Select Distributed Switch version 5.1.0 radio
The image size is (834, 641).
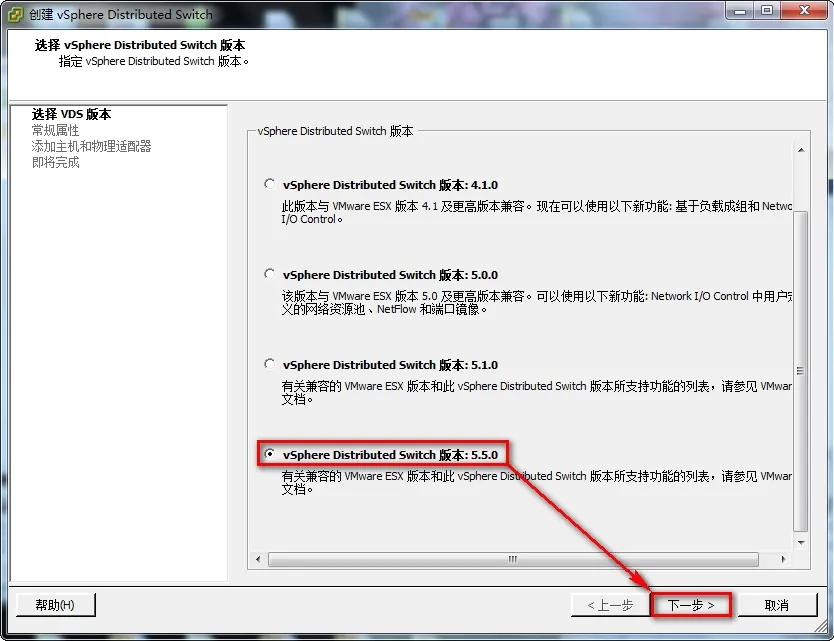(270, 364)
